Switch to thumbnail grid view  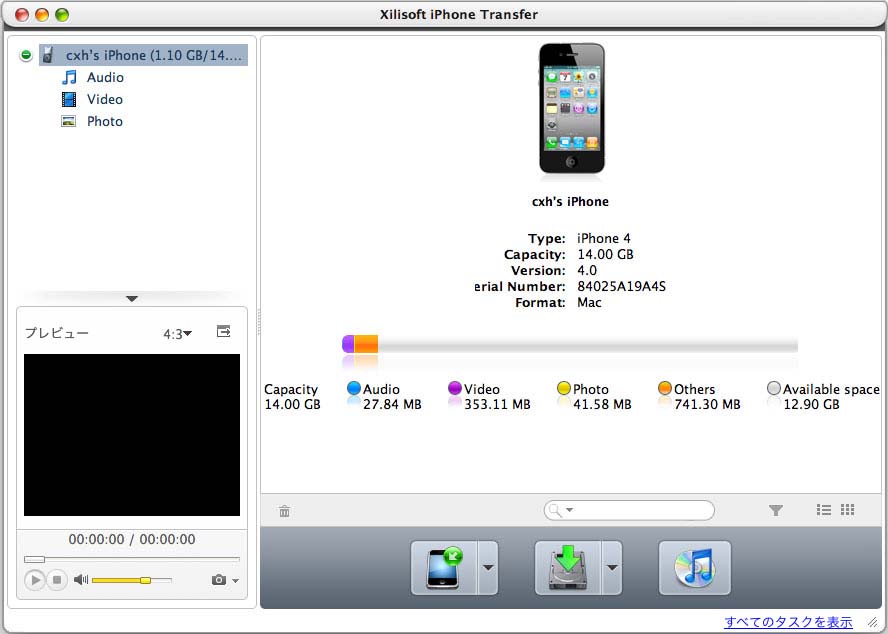(x=848, y=510)
